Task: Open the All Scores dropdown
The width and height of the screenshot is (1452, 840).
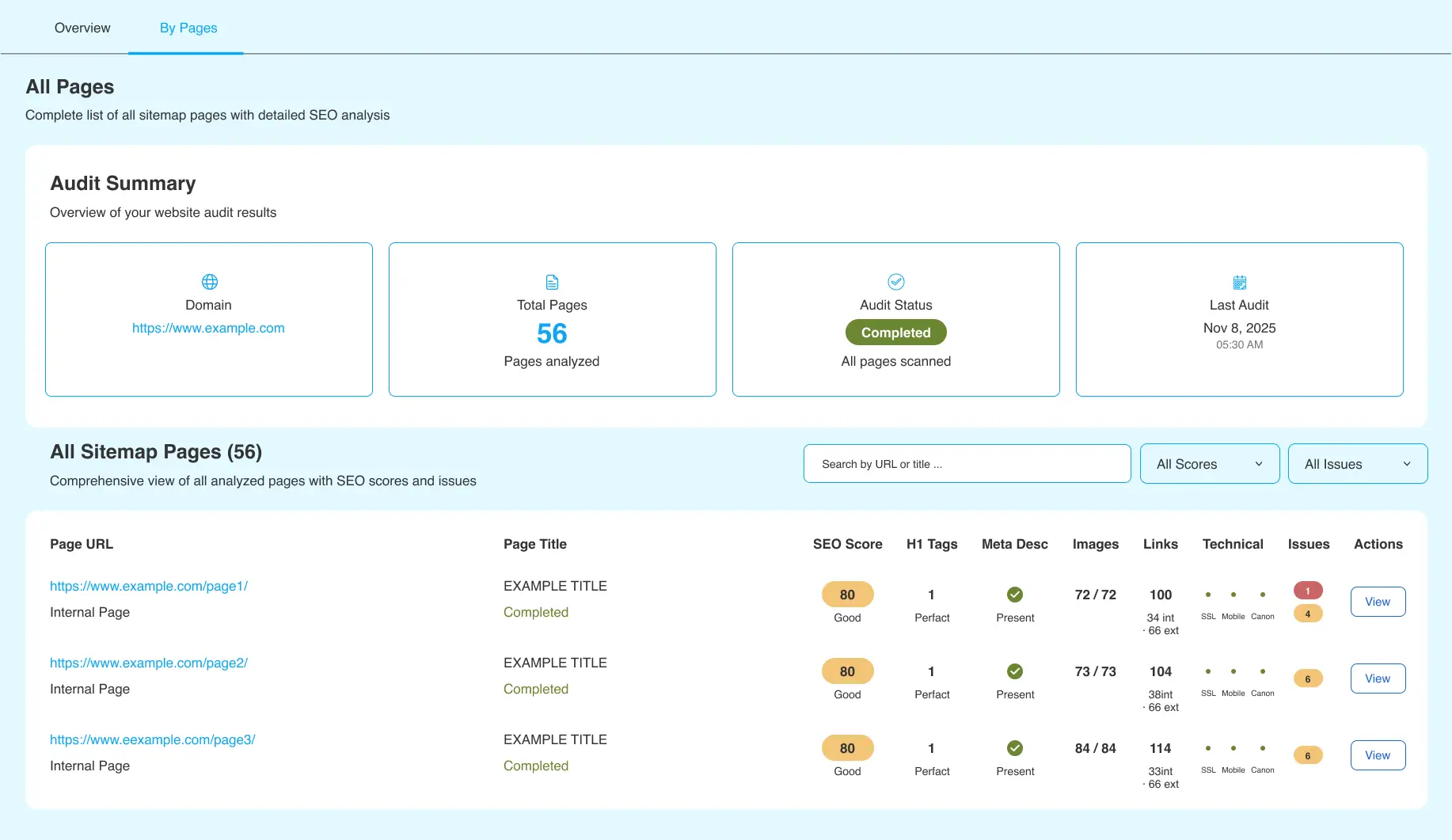Action: coord(1209,464)
